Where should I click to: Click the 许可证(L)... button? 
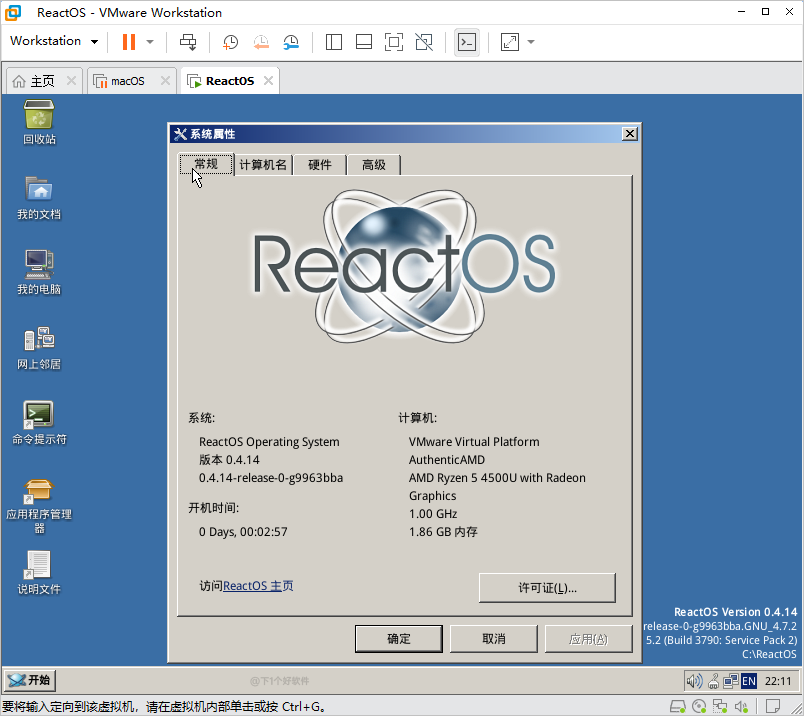pos(546,588)
